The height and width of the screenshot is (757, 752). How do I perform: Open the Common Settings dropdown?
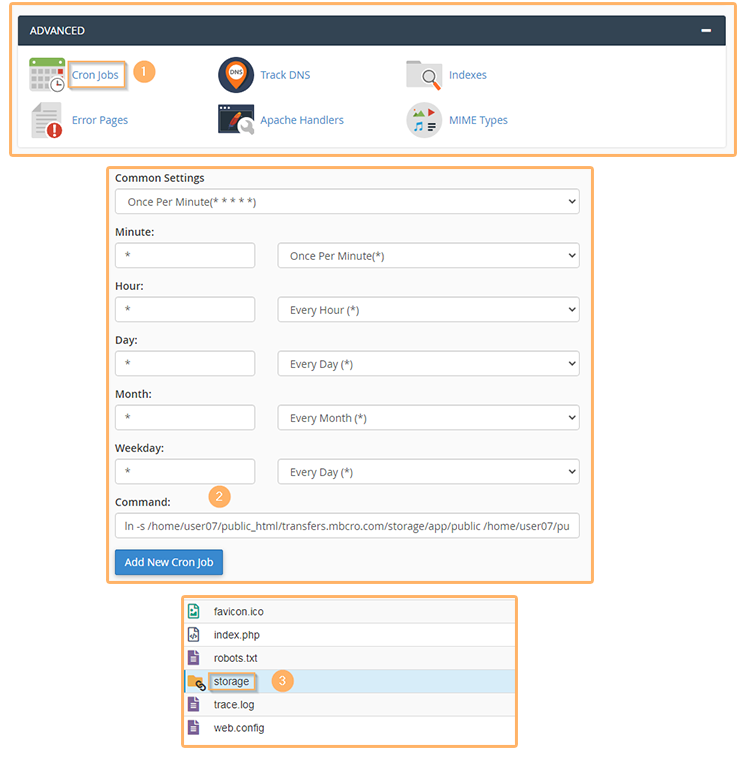(347, 202)
